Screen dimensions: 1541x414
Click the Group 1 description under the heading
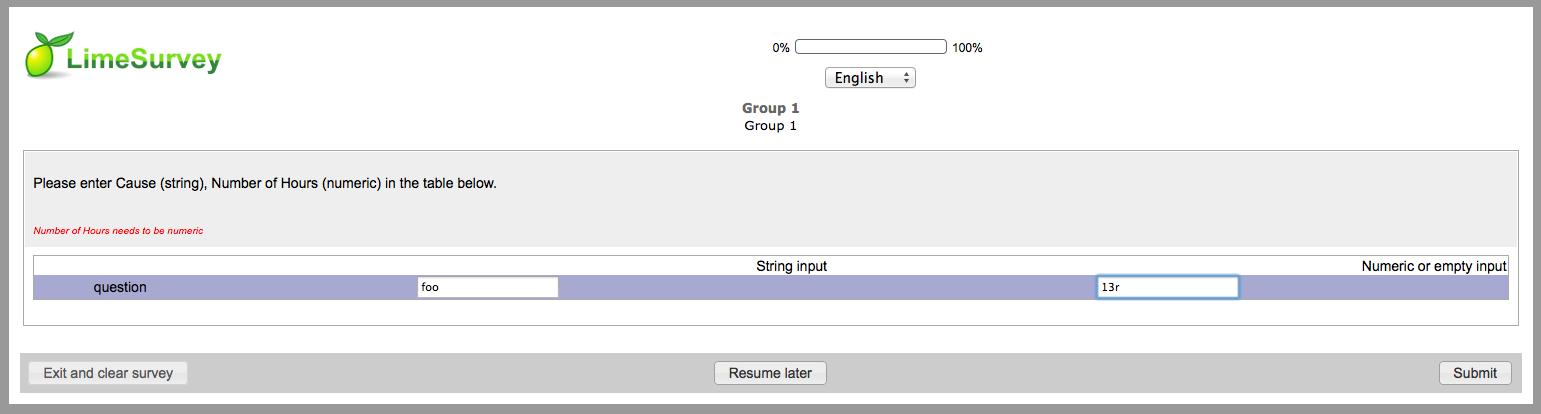click(x=770, y=126)
